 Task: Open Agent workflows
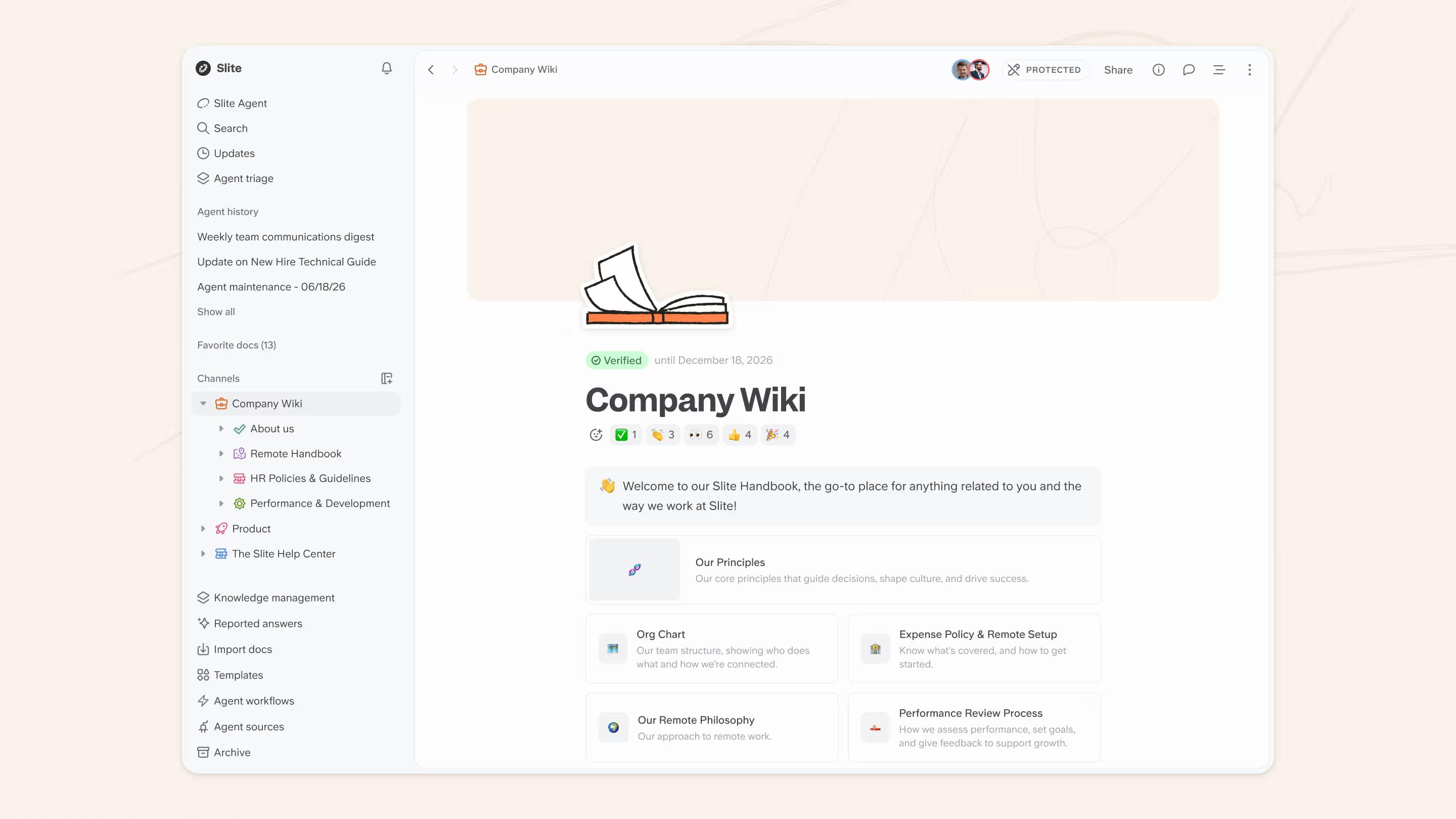click(296, 701)
